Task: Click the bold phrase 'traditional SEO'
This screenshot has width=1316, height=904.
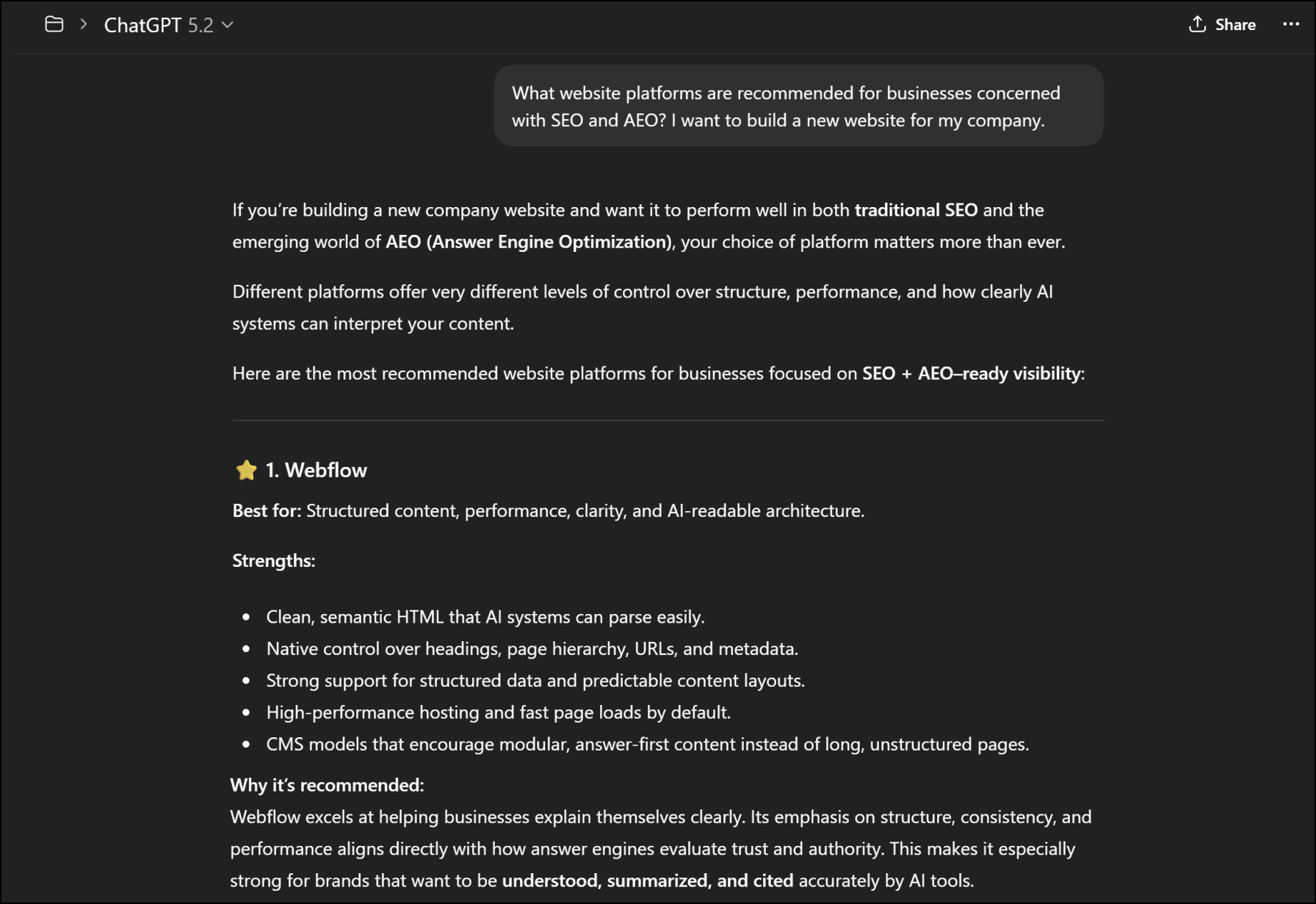Action: tap(915, 210)
